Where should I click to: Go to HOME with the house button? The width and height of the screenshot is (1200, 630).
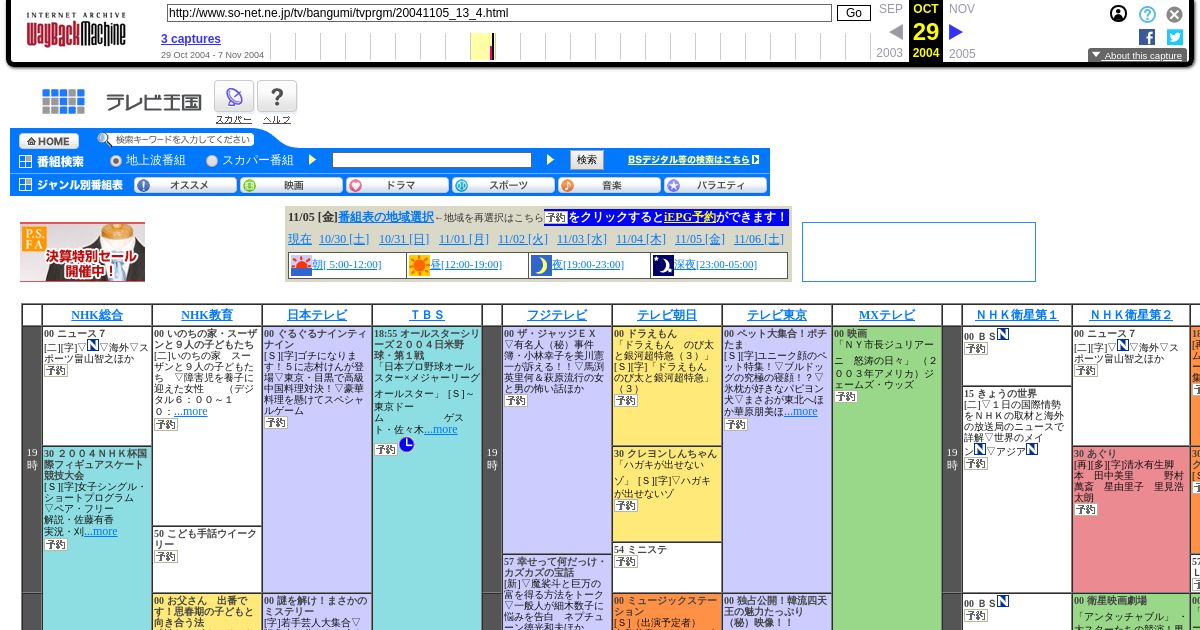click(49, 141)
